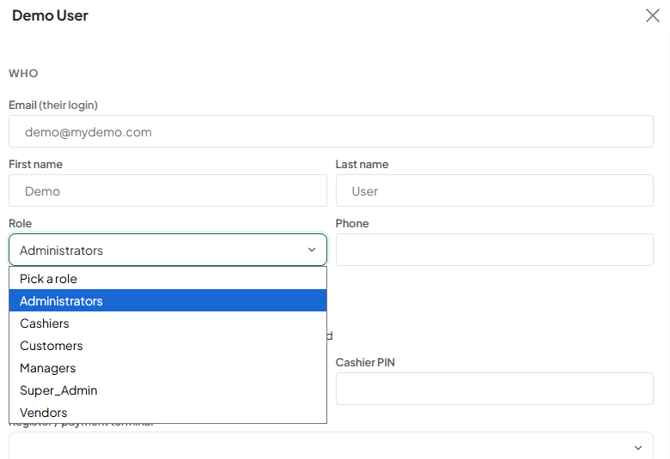Close the Demo User dialog
670x459 pixels.
652,15
